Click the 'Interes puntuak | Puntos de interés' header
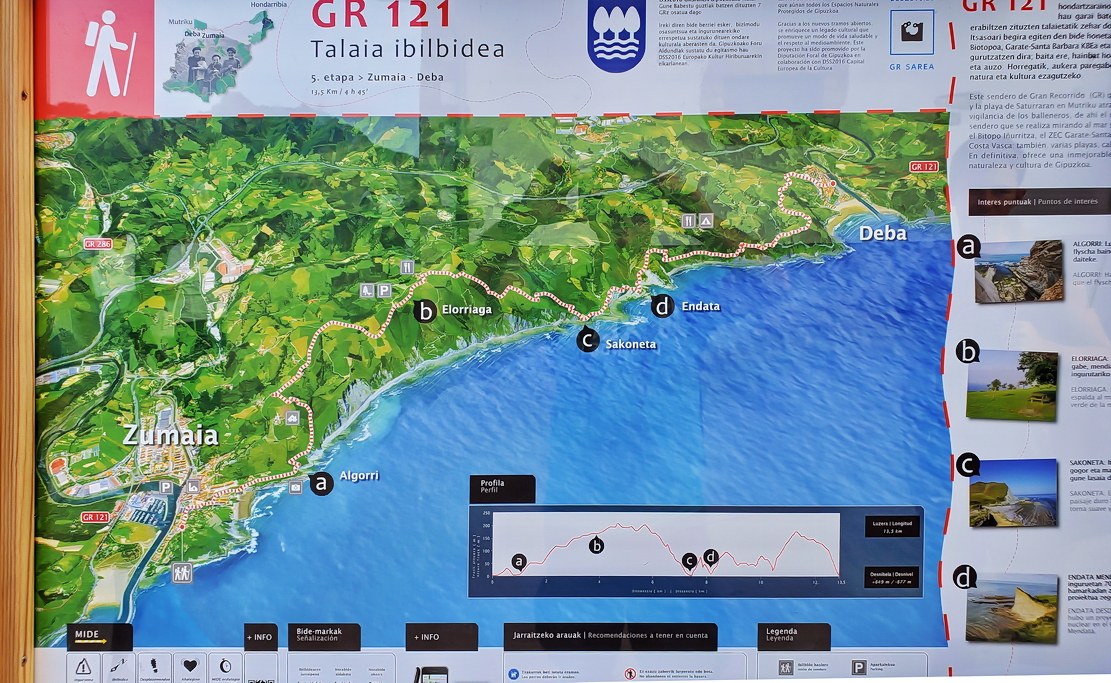This screenshot has height=683, width=1111. 1039,202
